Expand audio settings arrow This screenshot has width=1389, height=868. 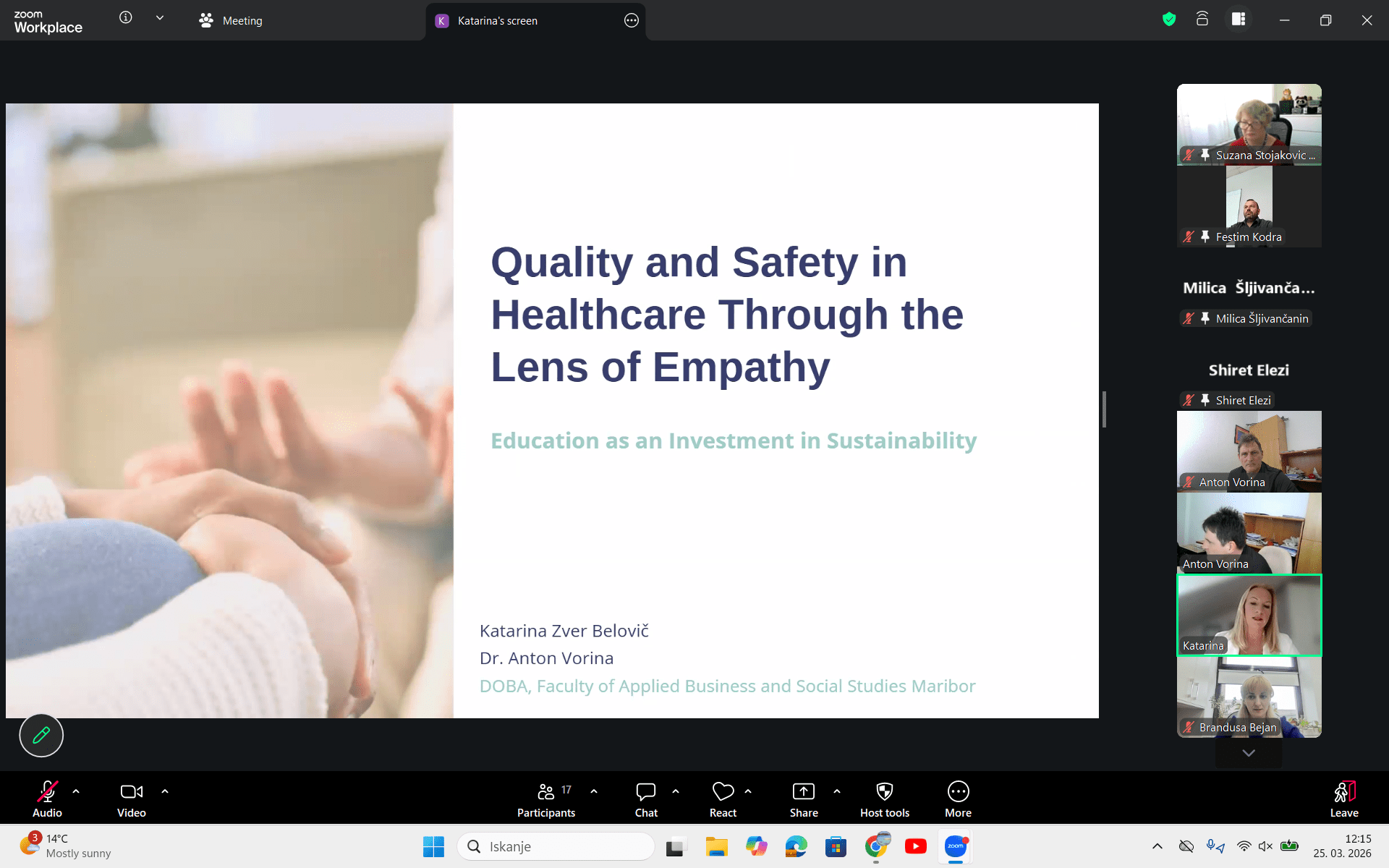tap(76, 791)
